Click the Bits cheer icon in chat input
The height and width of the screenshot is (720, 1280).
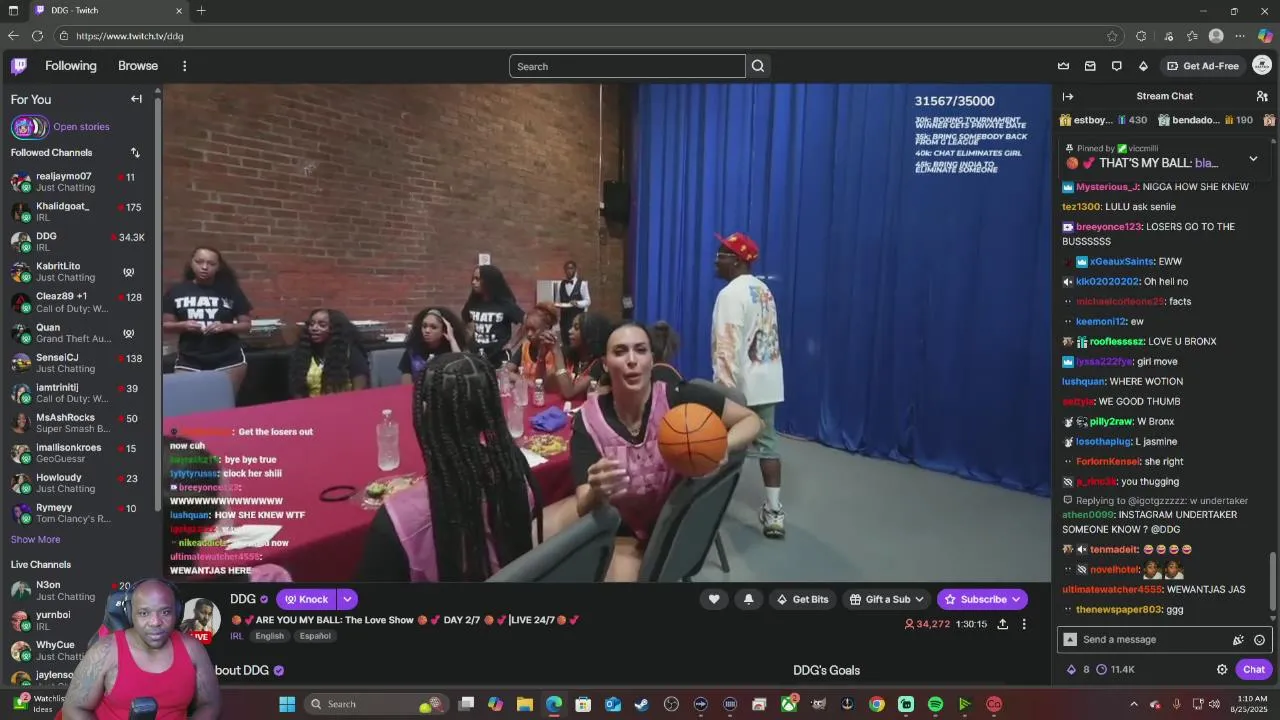click(1238, 640)
